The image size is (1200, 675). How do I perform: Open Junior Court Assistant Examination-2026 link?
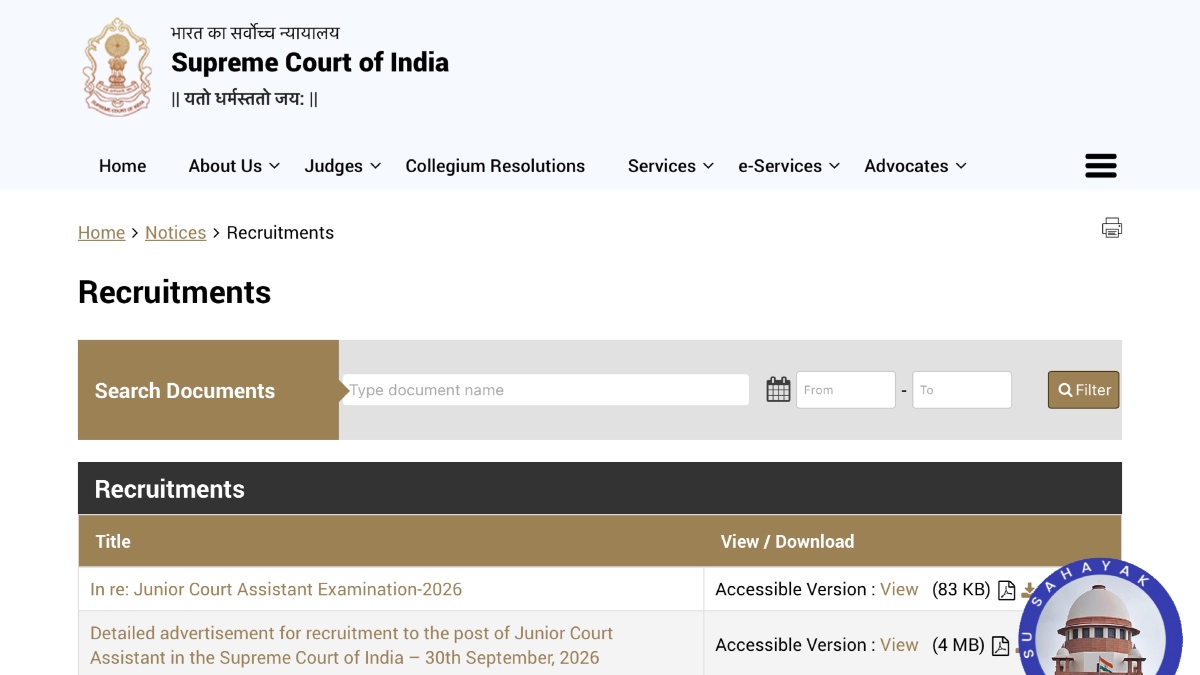click(276, 590)
